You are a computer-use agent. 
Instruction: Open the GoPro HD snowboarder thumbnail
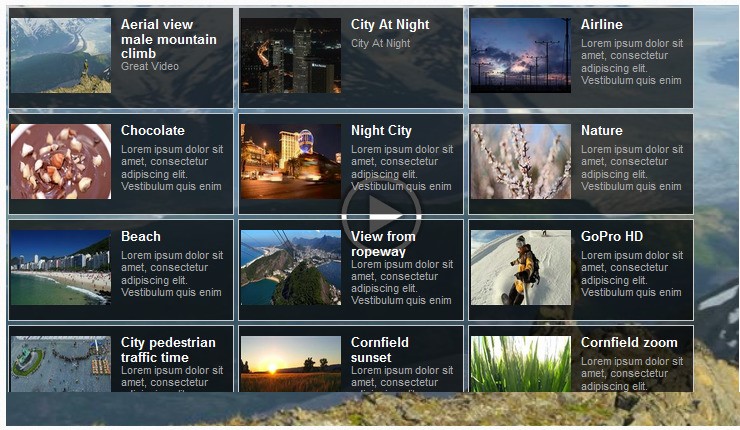pyautogui.click(x=521, y=268)
